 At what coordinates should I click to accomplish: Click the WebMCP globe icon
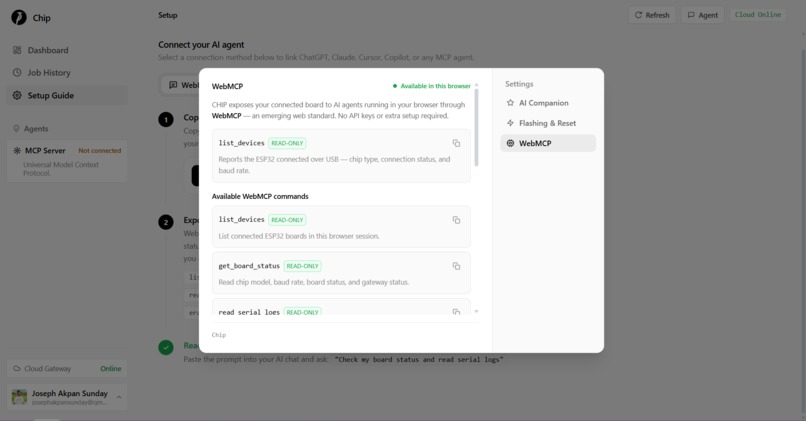click(510, 143)
